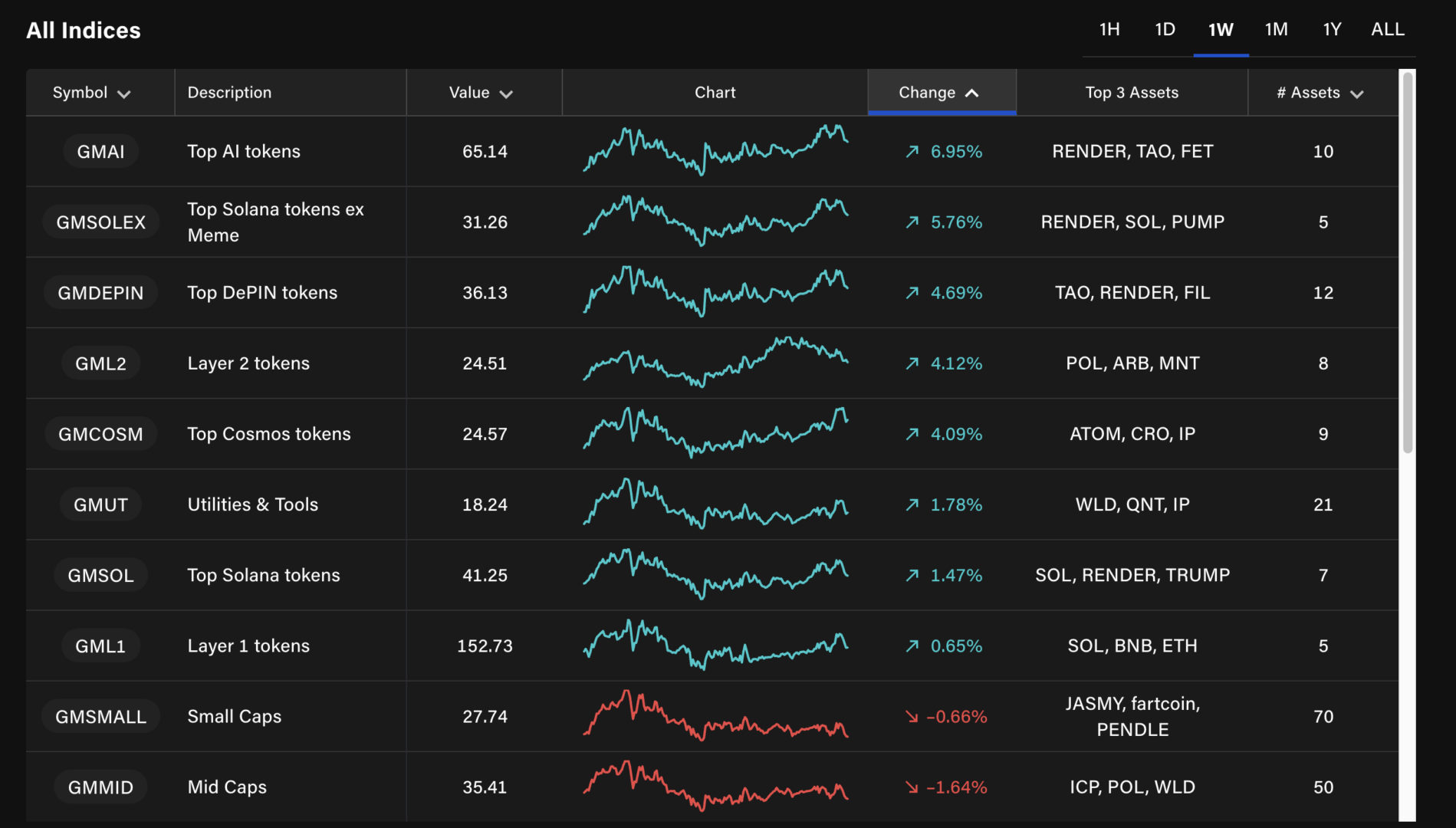Click the GML2 sparkline chart
Image resolution: width=1456 pixels, height=828 pixels.
[715, 363]
